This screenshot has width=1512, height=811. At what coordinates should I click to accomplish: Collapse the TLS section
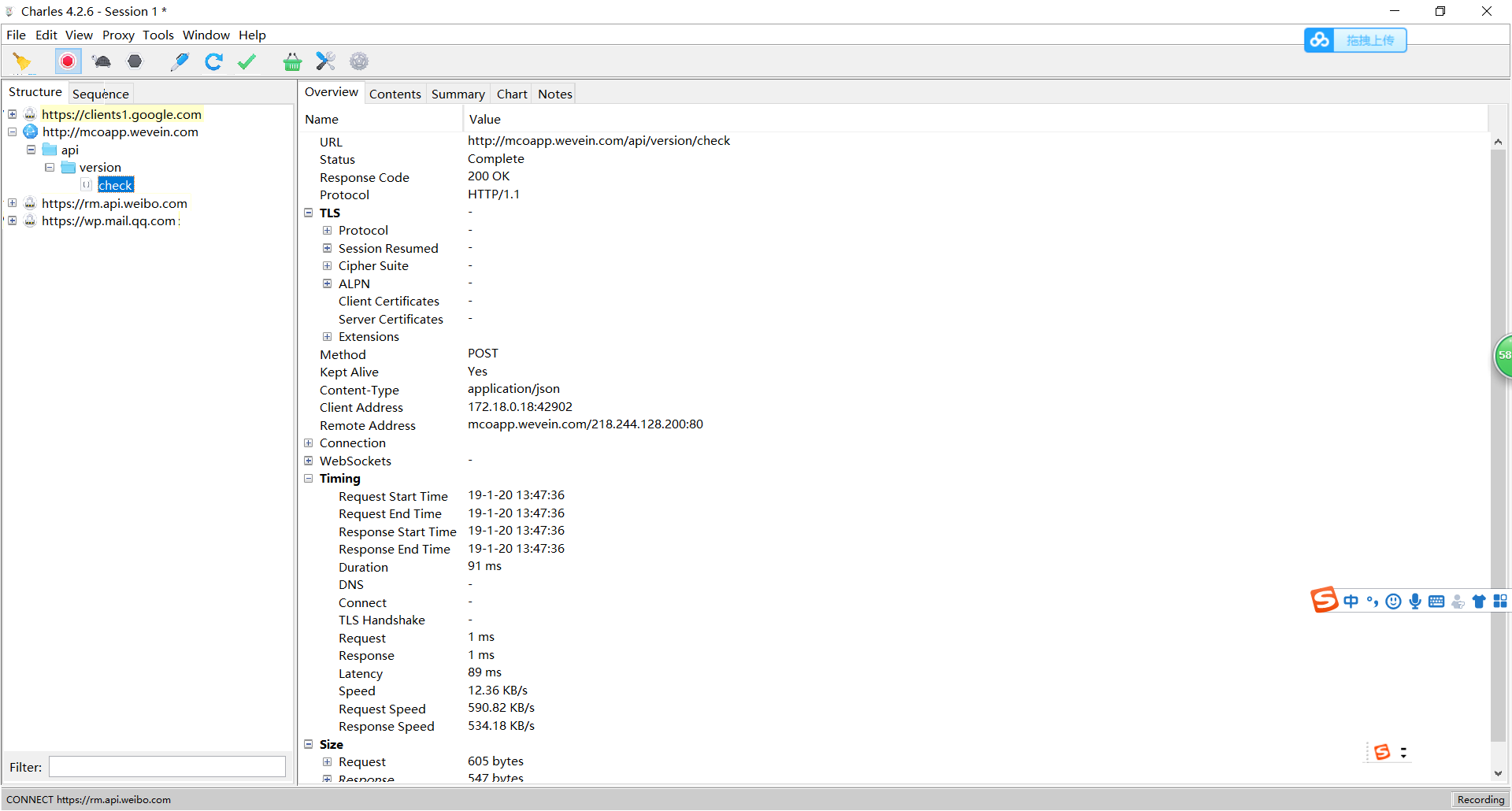click(x=309, y=213)
